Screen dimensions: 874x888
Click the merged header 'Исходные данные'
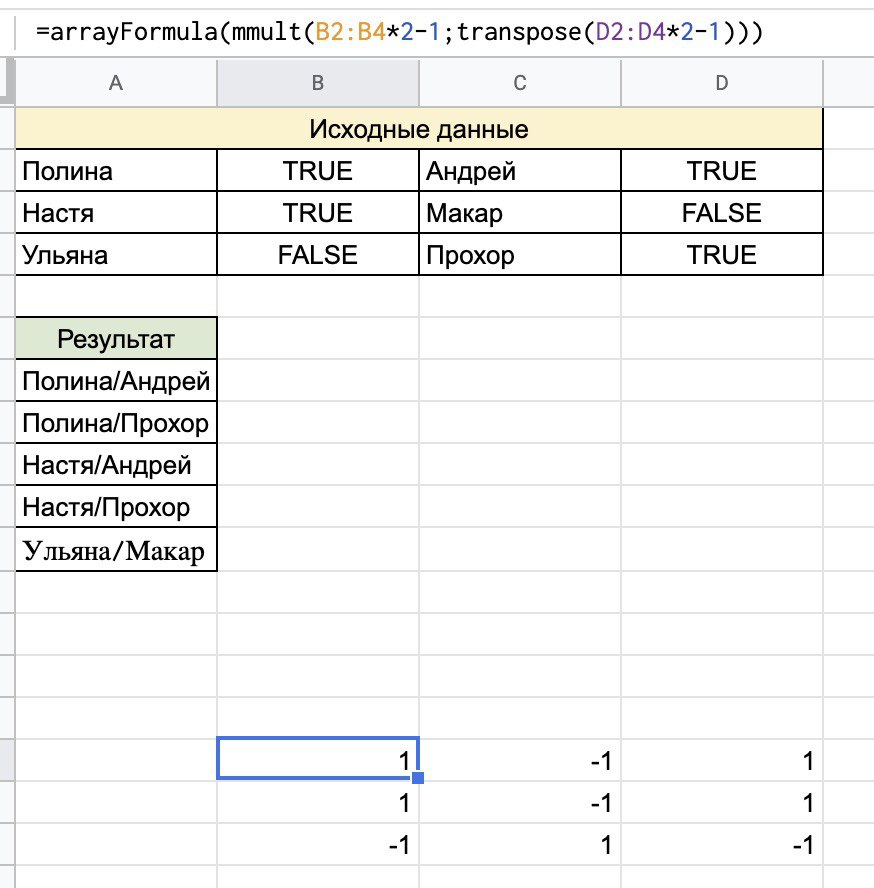(x=419, y=129)
